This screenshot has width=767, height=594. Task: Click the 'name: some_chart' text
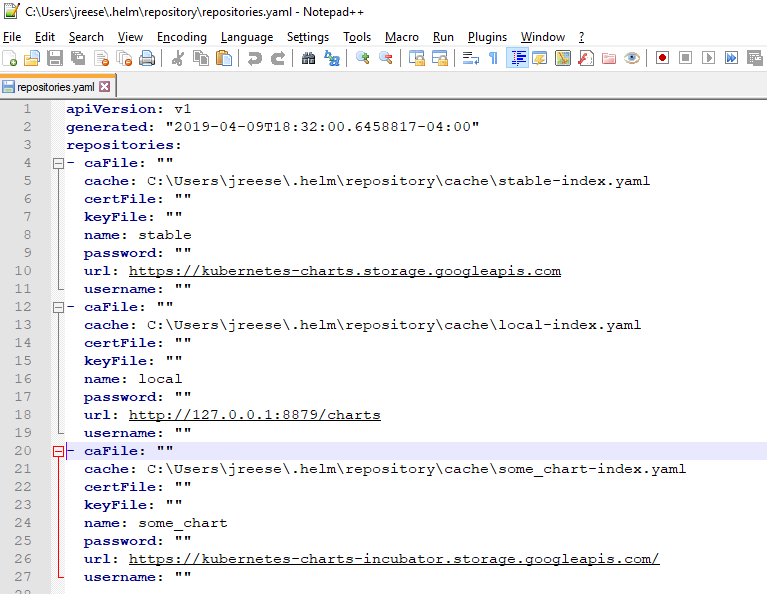[x=156, y=523]
